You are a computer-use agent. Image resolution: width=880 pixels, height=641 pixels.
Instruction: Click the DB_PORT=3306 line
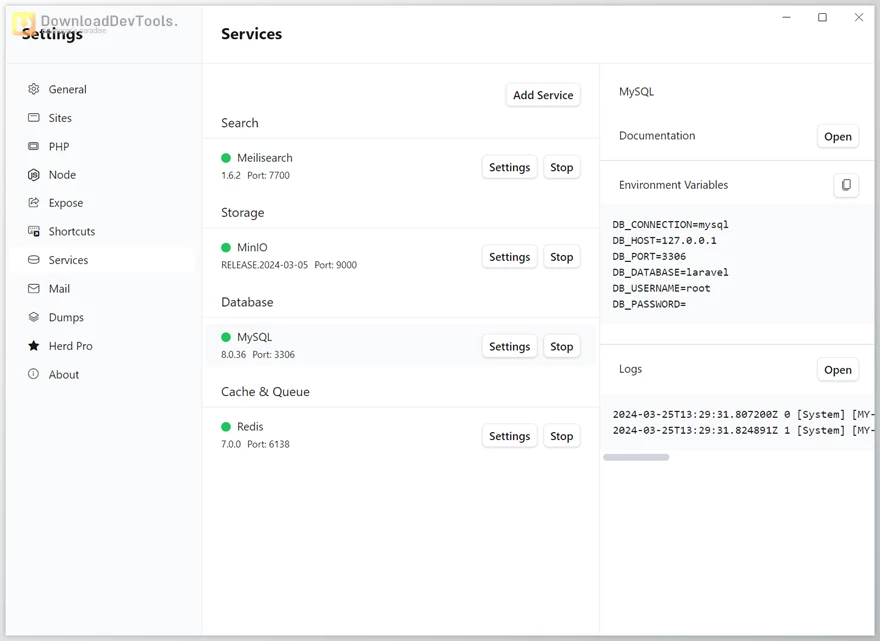tap(649, 256)
